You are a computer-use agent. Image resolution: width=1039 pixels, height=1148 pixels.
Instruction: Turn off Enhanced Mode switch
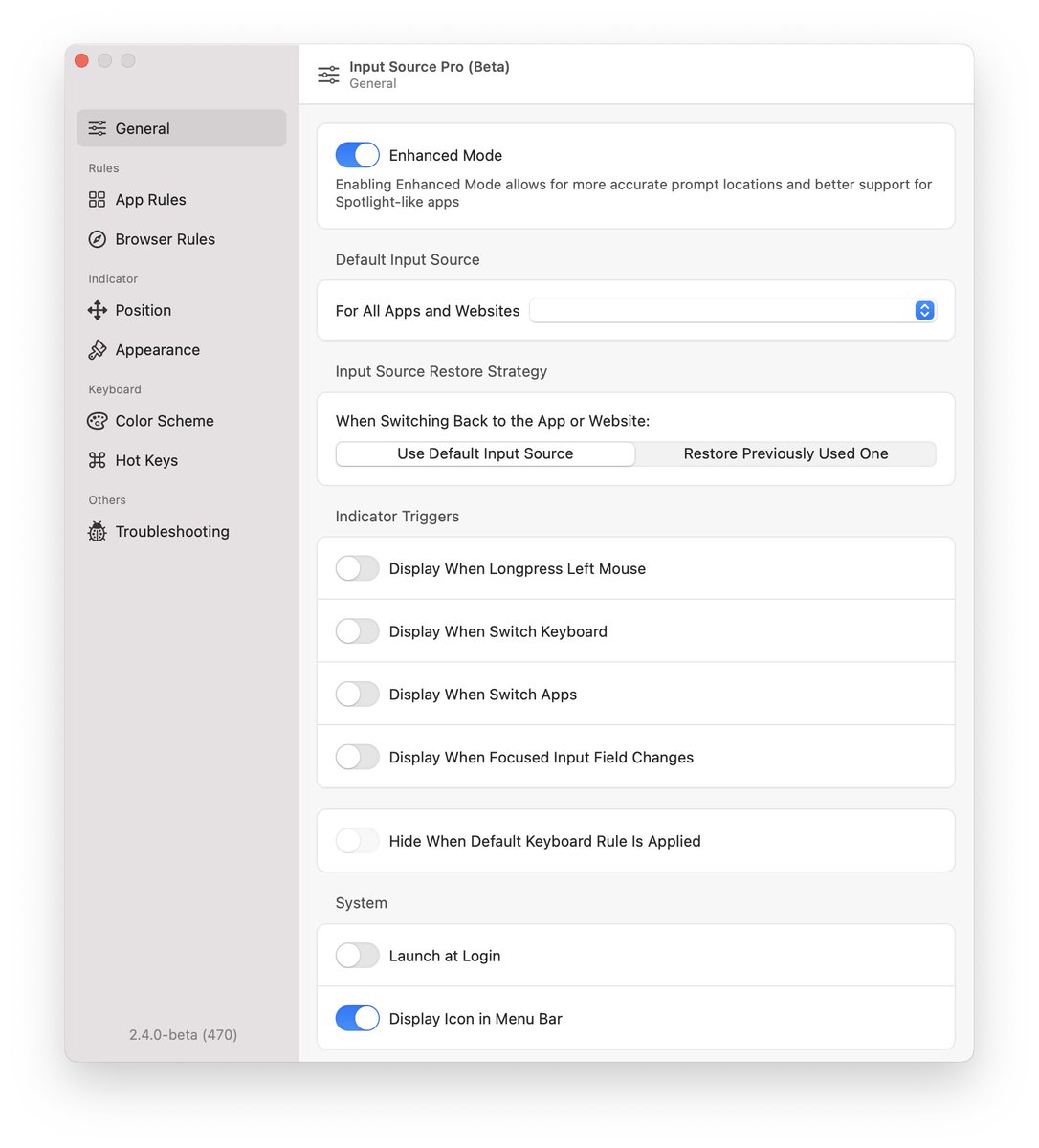tap(357, 155)
